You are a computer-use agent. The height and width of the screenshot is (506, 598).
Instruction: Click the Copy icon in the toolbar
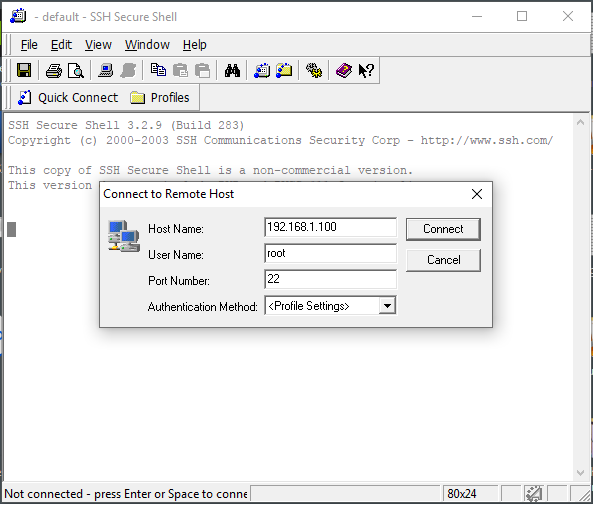pyautogui.click(x=158, y=70)
